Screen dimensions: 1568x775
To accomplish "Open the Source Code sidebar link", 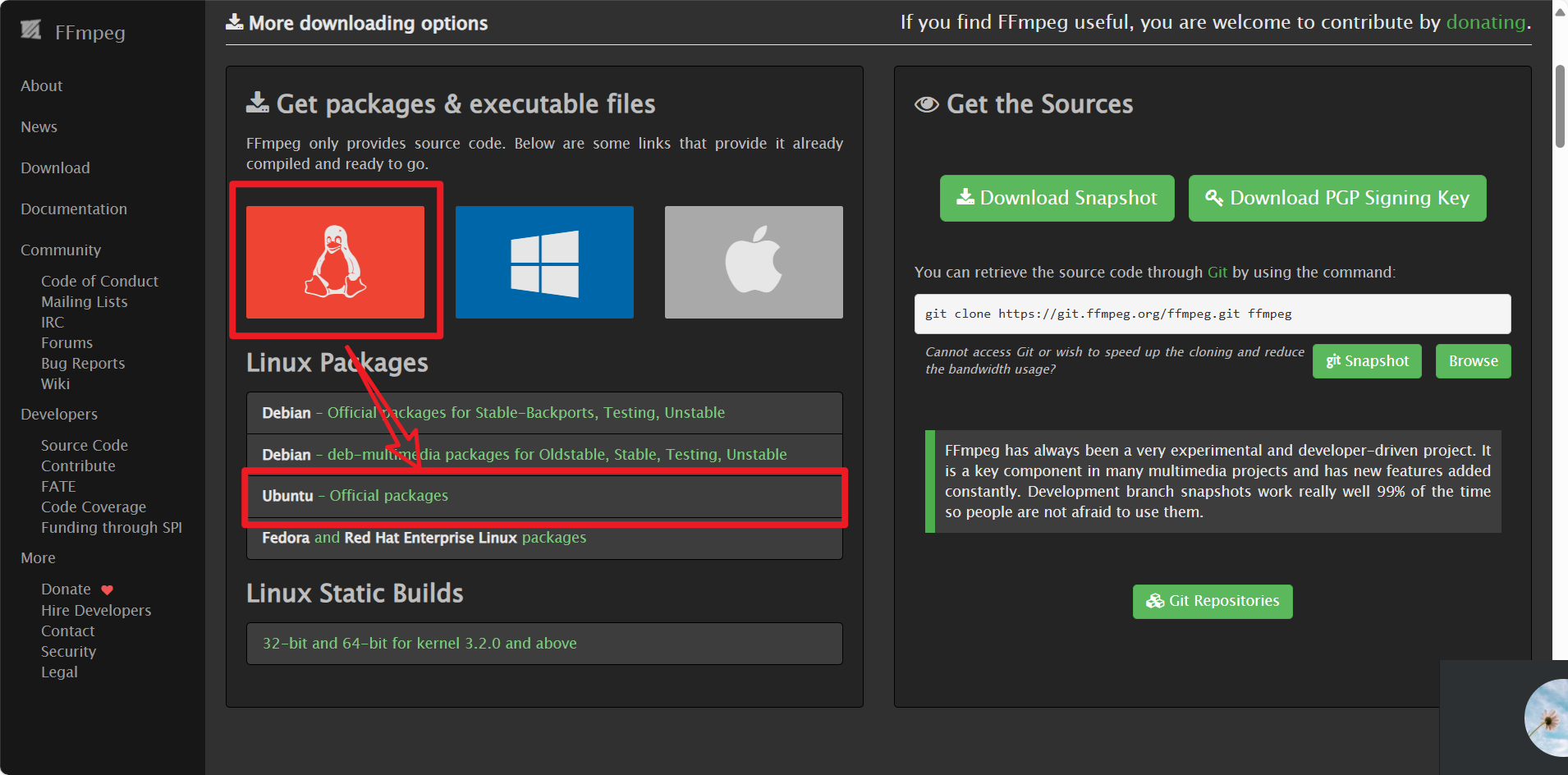I will click(85, 445).
